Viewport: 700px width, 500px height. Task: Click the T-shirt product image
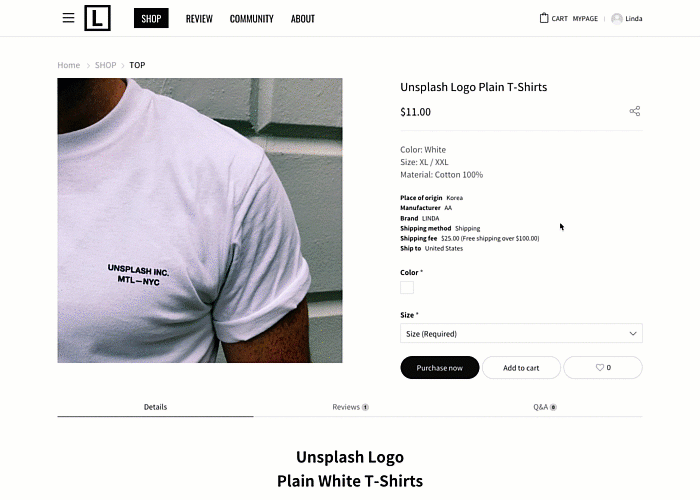200,221
